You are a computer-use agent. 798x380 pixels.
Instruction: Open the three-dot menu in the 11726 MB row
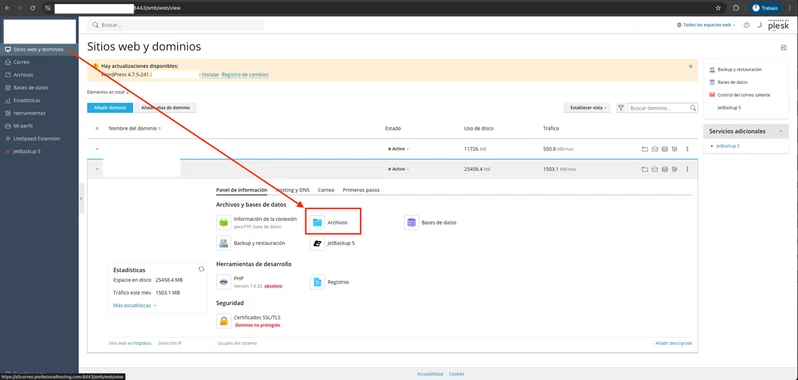tap(687, 149)
